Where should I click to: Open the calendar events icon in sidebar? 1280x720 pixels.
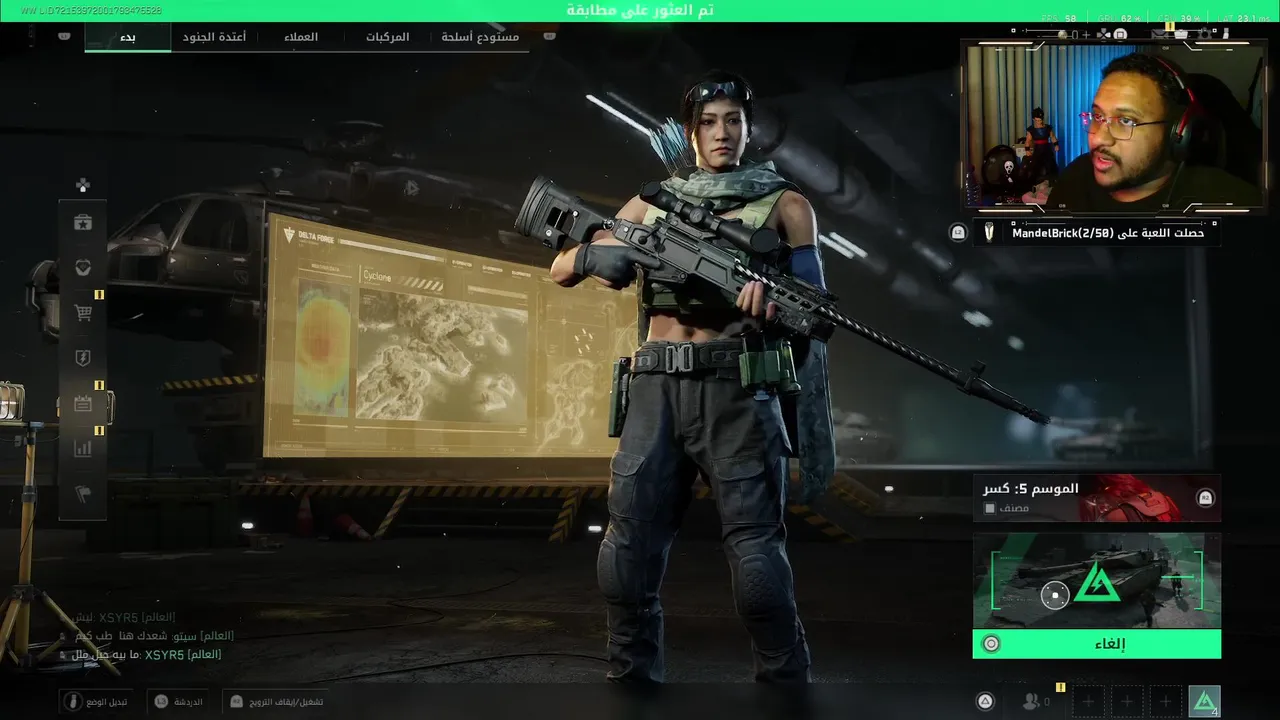[83, 404]
